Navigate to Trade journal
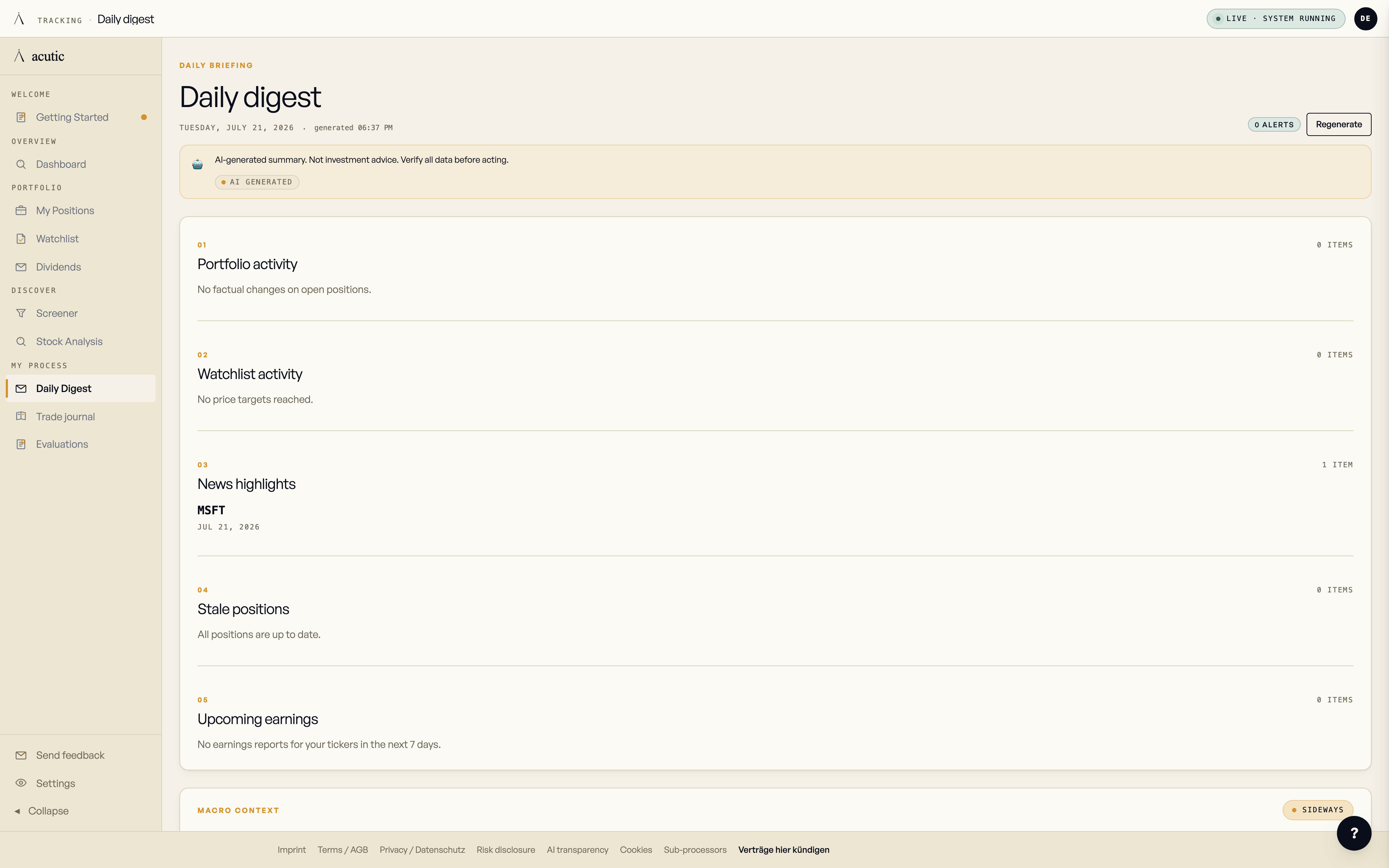The height and width of the screenshot is (868, 1389). 80,417
